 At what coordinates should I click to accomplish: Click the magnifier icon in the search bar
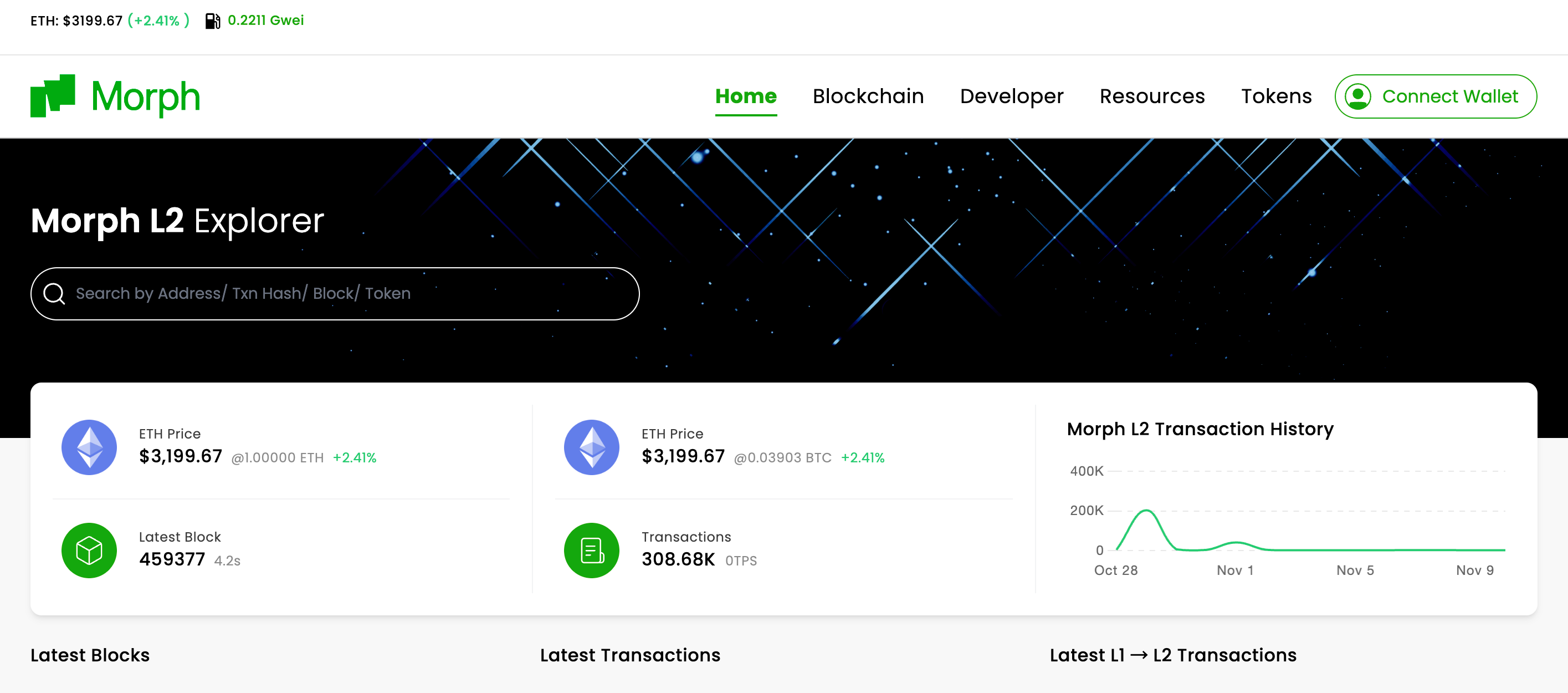pyautogui.click(x=55, y=293)
